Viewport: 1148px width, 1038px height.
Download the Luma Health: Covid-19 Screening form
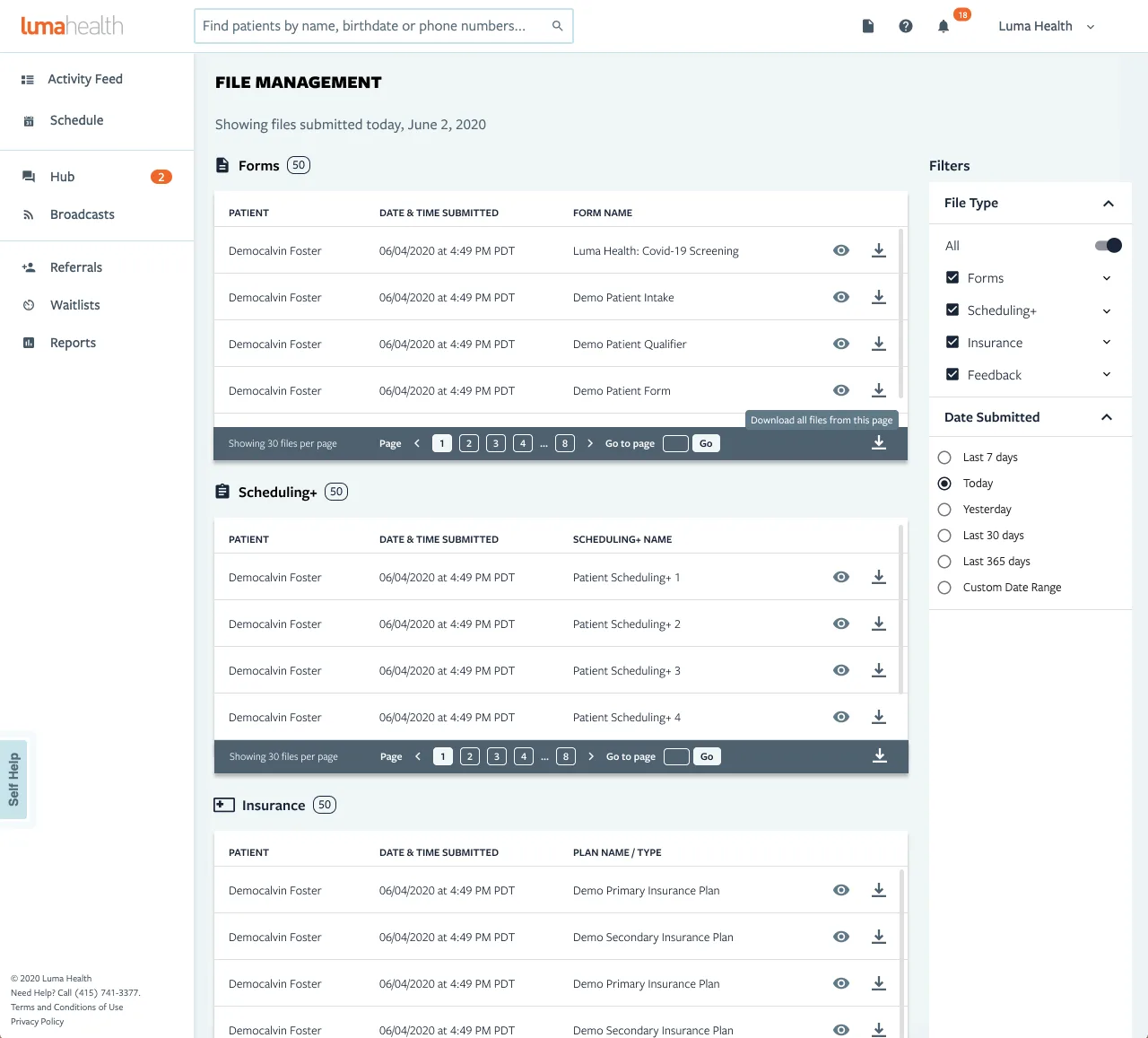879,250
